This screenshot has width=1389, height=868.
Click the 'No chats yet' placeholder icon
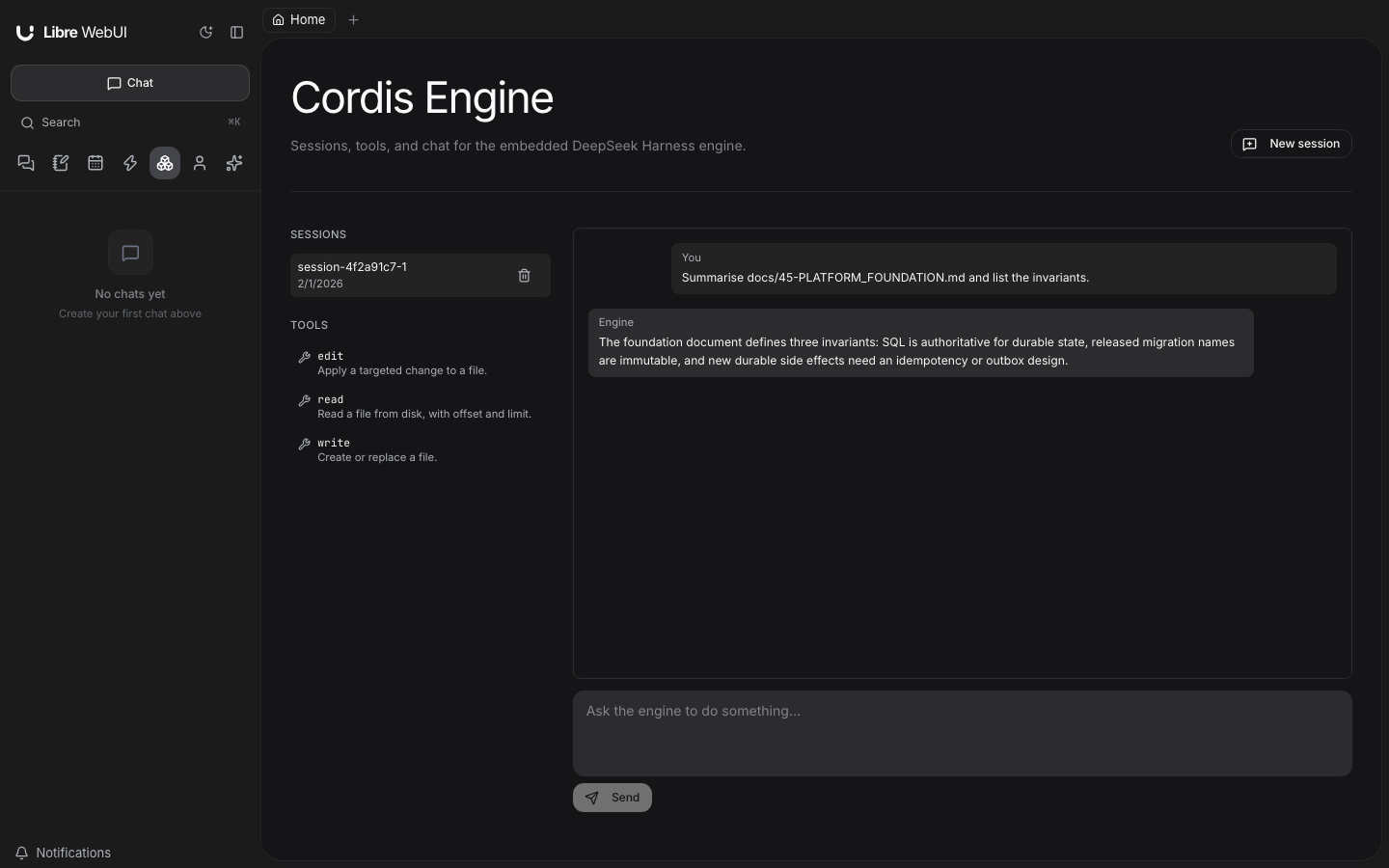pos(130,253)
